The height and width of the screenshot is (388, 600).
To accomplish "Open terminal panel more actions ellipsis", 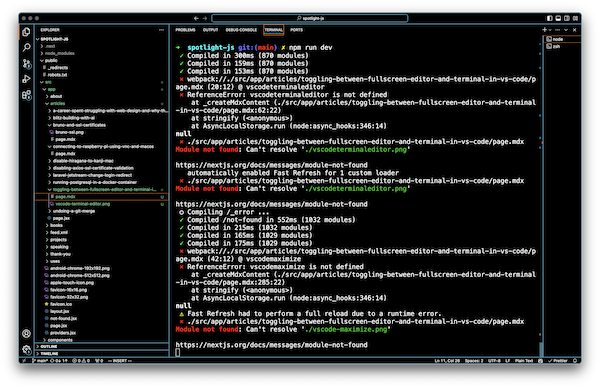I will (558, 30).
